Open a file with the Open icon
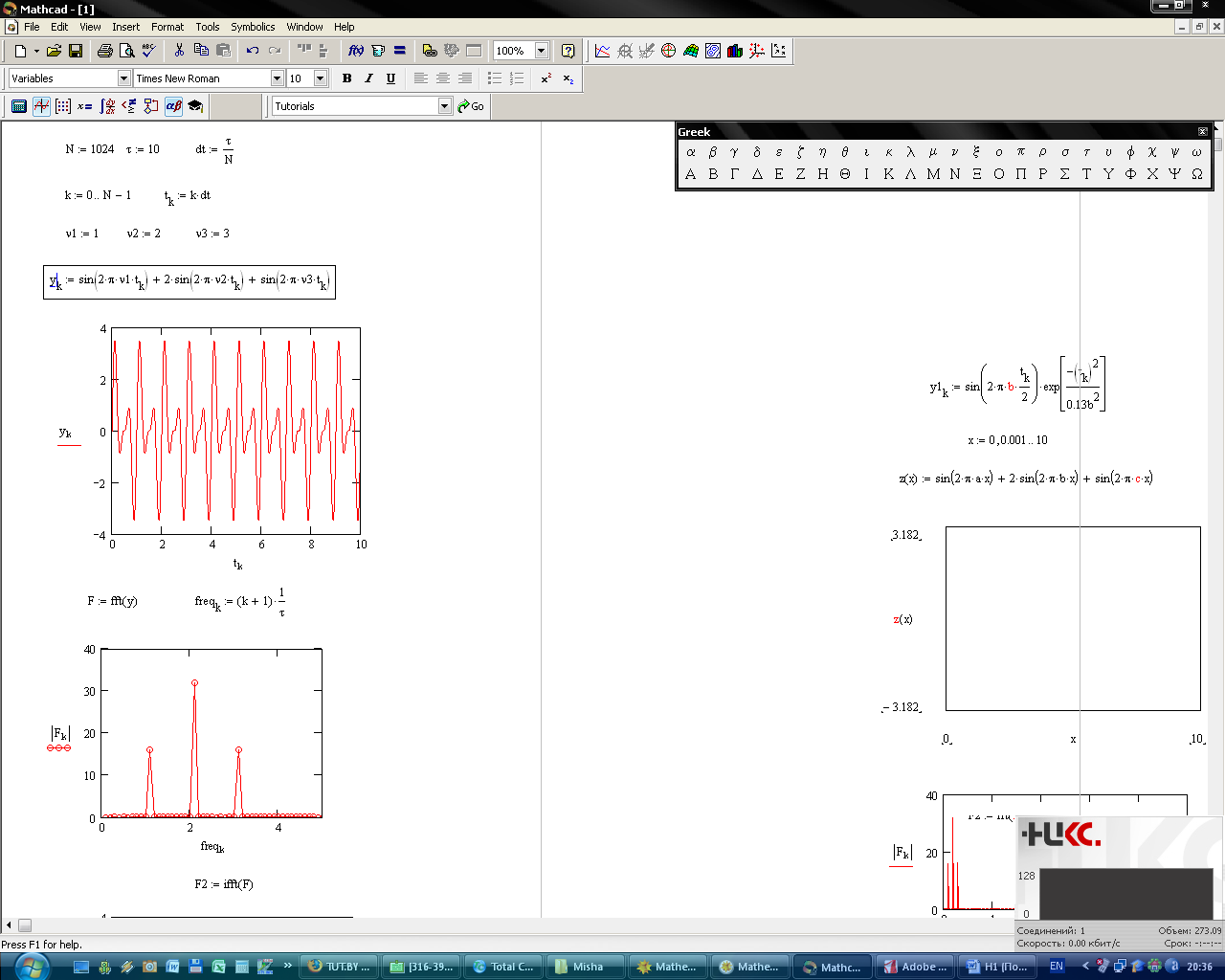1225x980 pixels. coord(54,51)
